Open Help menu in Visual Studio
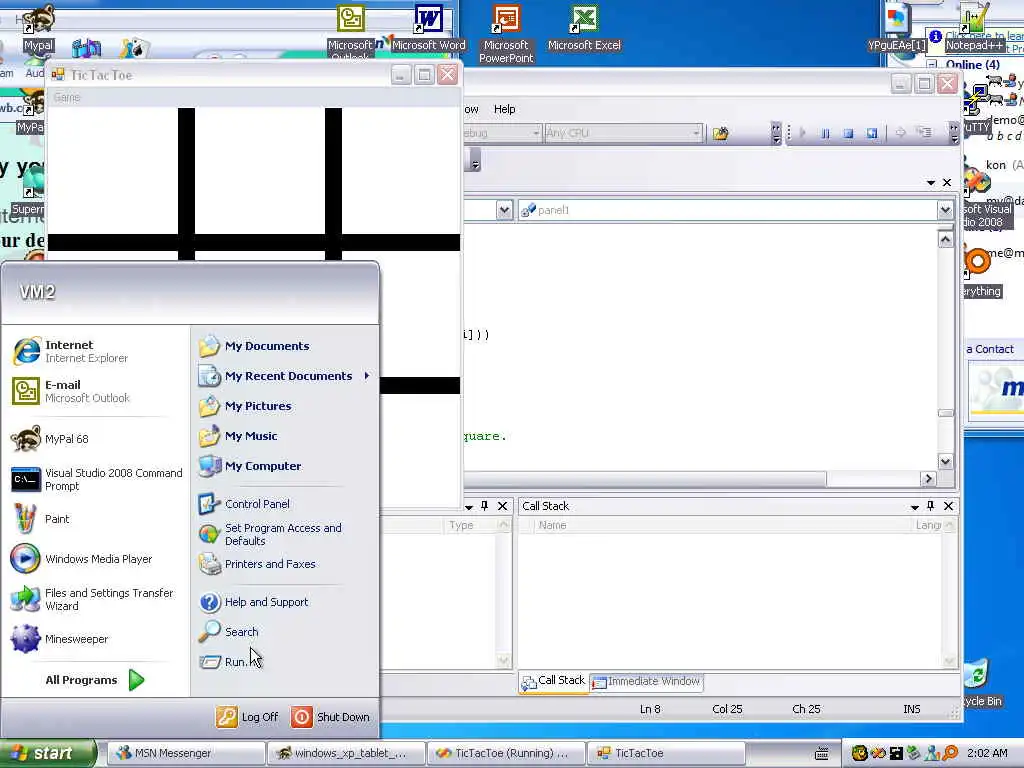The height and width of the screenshot is (768, 1024). (x=504, y=109)
